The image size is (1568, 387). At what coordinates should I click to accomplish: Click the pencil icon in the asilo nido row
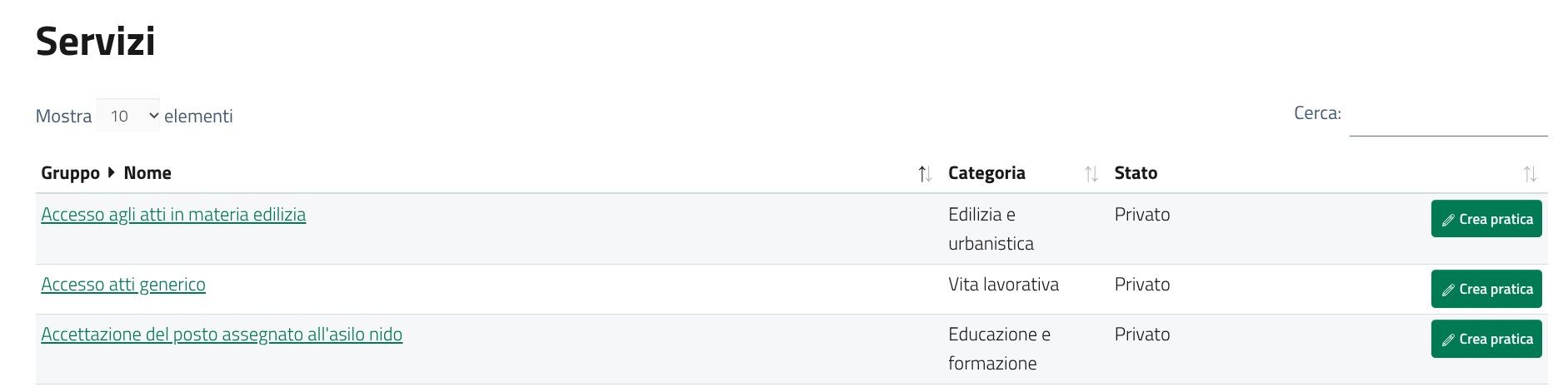pyautogui.click(x=1449, y=340)
